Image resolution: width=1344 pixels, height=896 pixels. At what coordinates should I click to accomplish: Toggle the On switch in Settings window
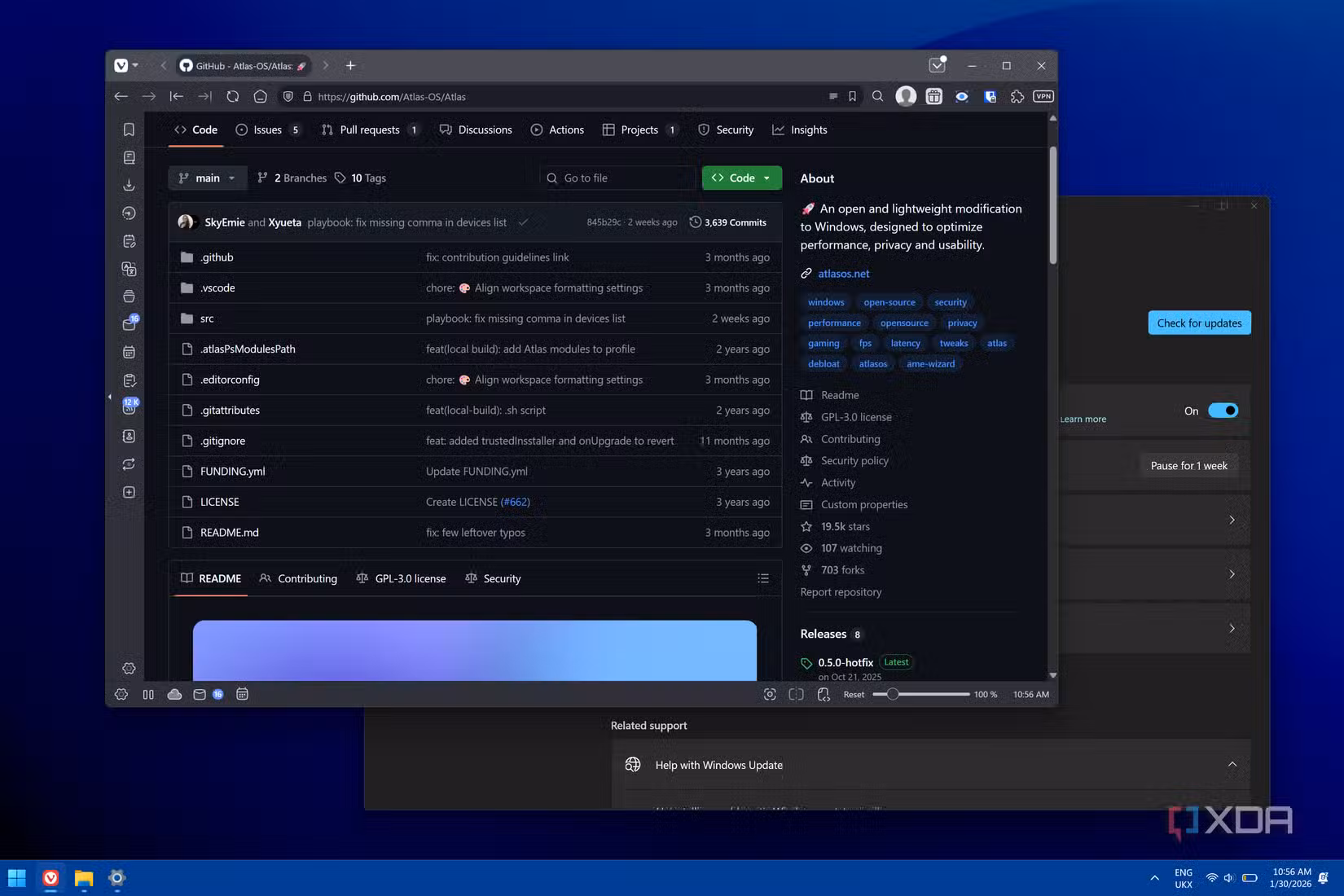pyautogui.click(x=1223, y=411)
